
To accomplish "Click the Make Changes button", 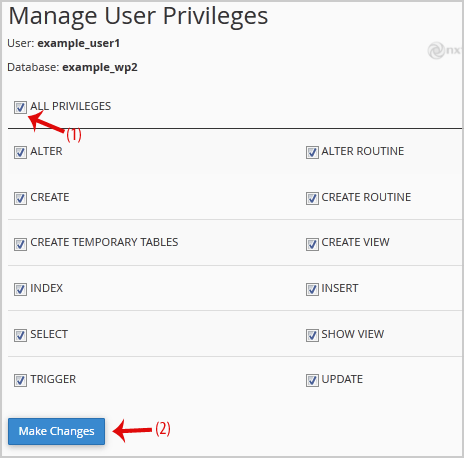I will (56, 431).
